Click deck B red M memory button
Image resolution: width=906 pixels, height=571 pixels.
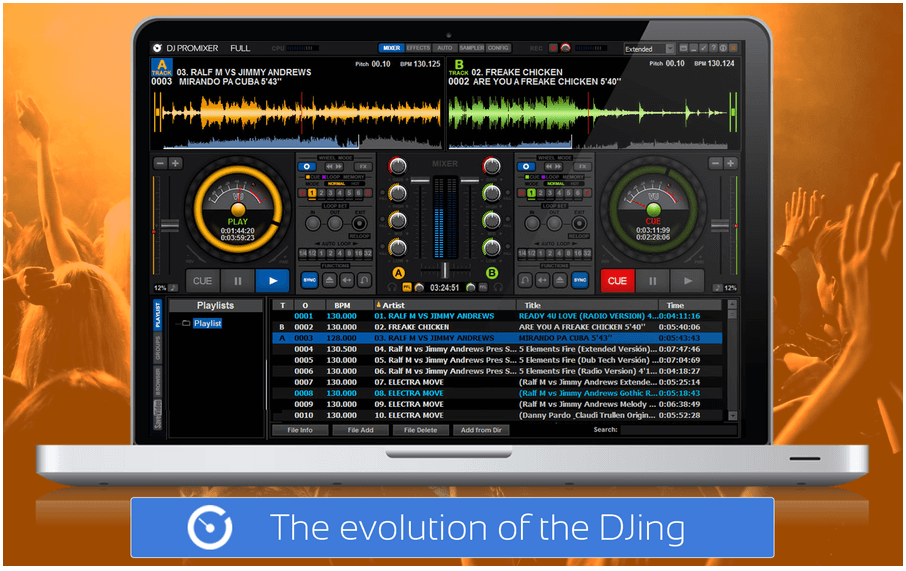(x=521, y=193)
